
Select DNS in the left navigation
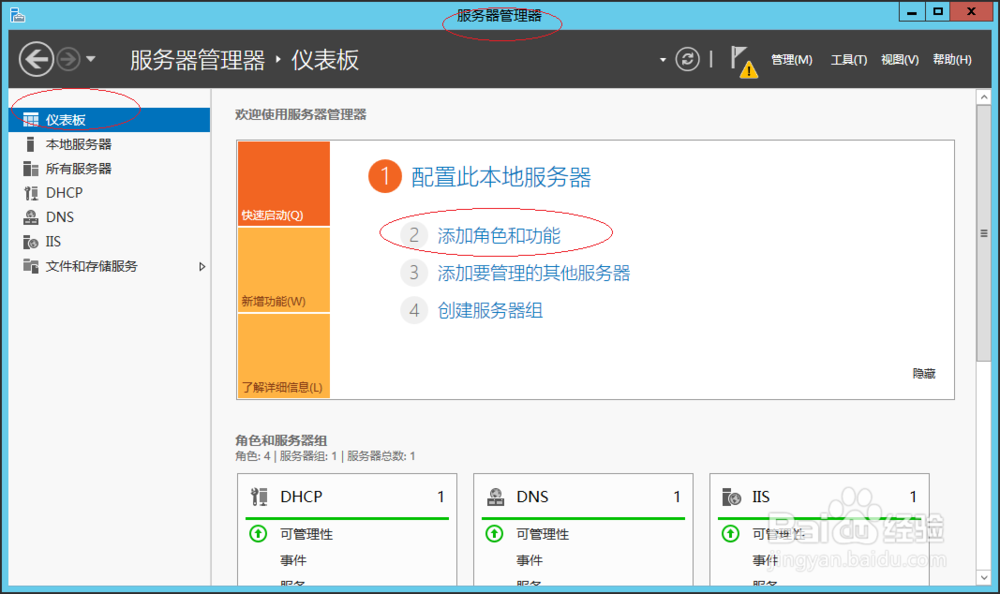point(59,217)
